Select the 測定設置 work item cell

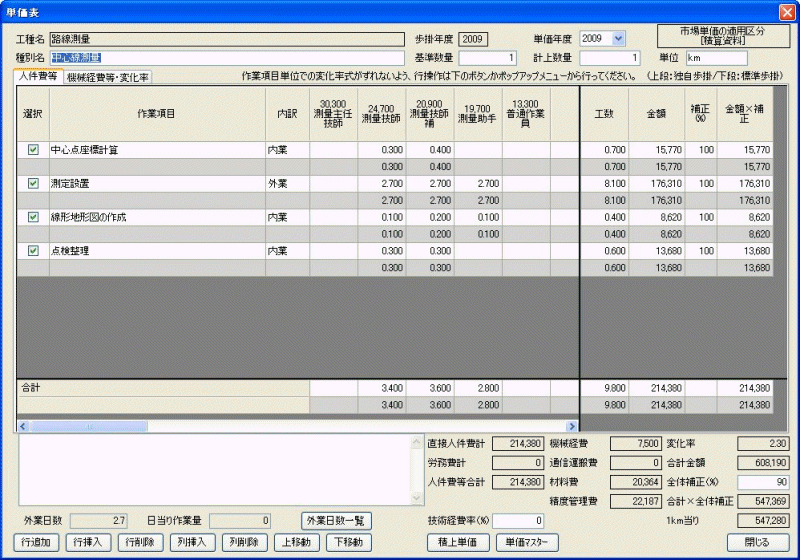point(157,184)
